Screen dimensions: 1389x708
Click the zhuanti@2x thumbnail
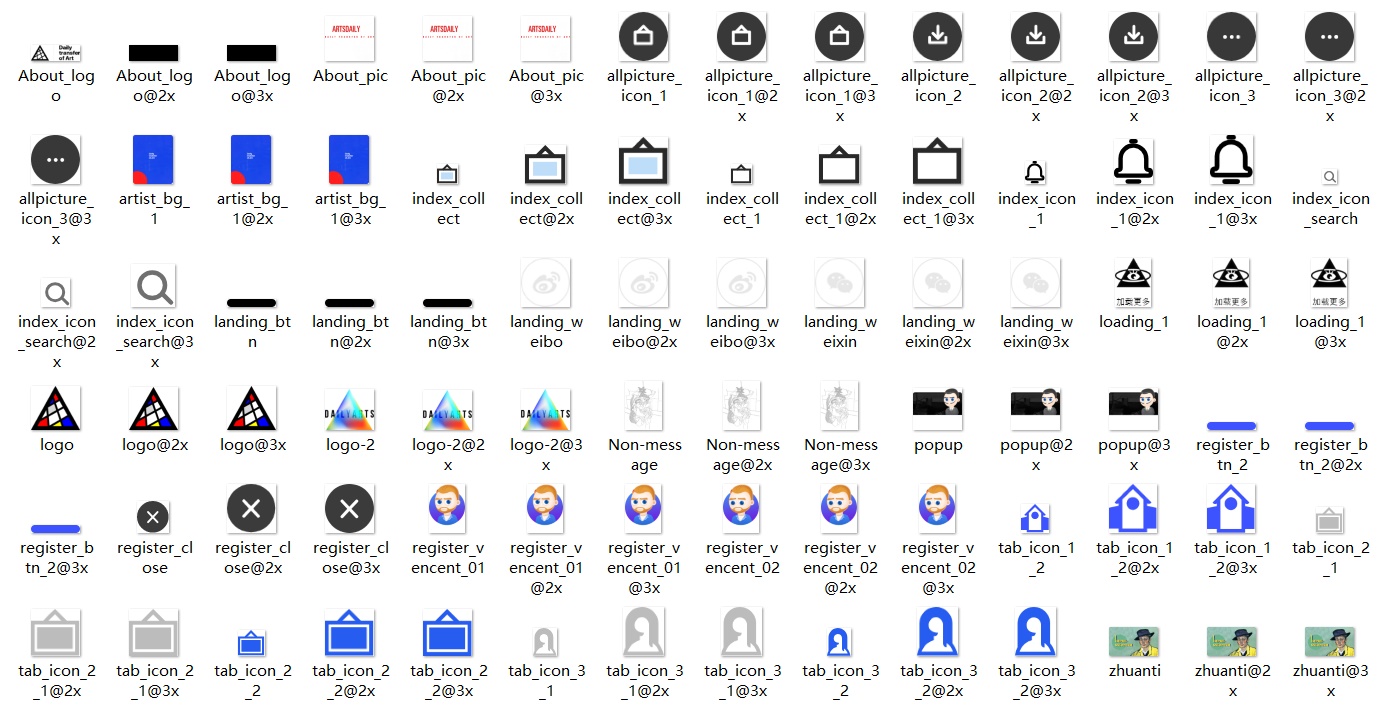coord(1231,642)
